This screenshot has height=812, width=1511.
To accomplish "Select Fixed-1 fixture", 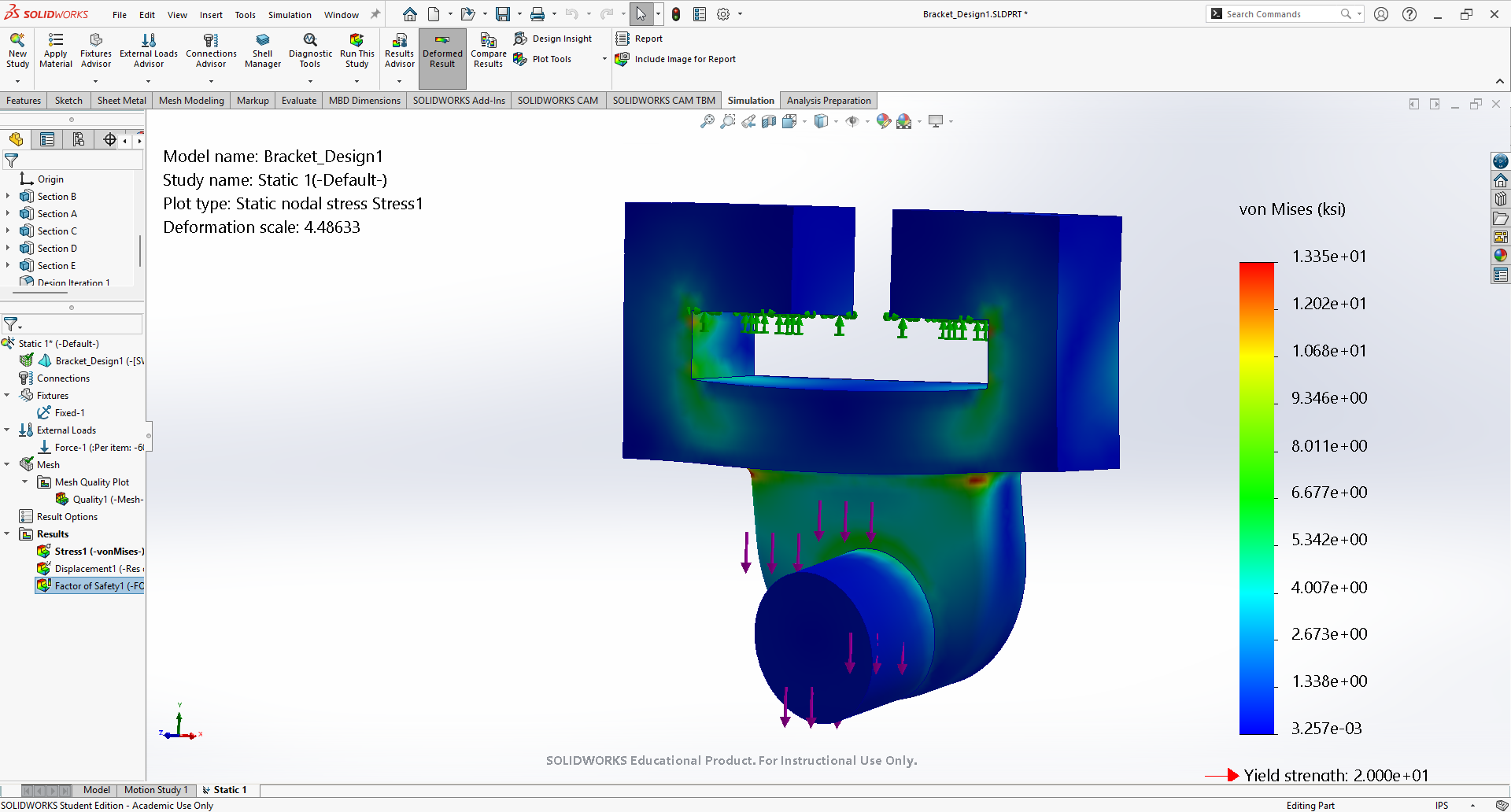I will (61, 413).
